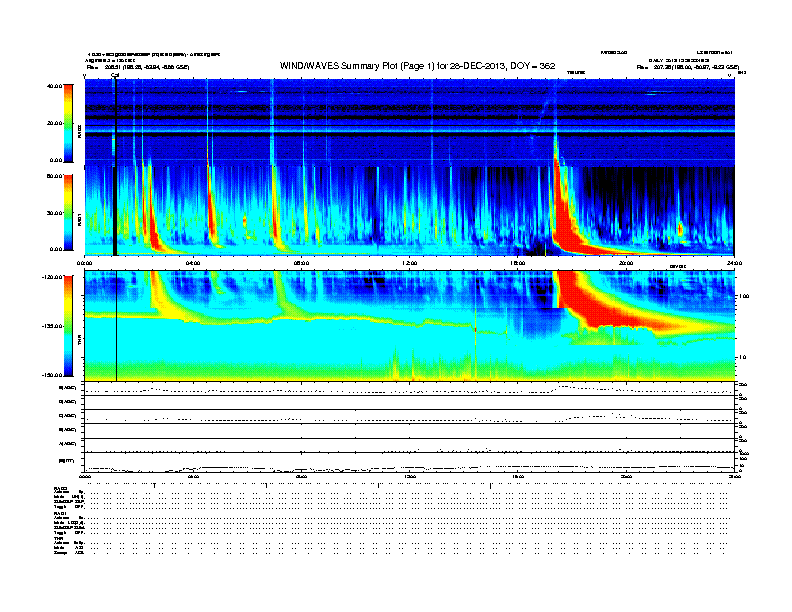The height and width of the screenshot is (612, 792).
Task: Click the 10 tick right of TNR panel
Action: [744, 357]
